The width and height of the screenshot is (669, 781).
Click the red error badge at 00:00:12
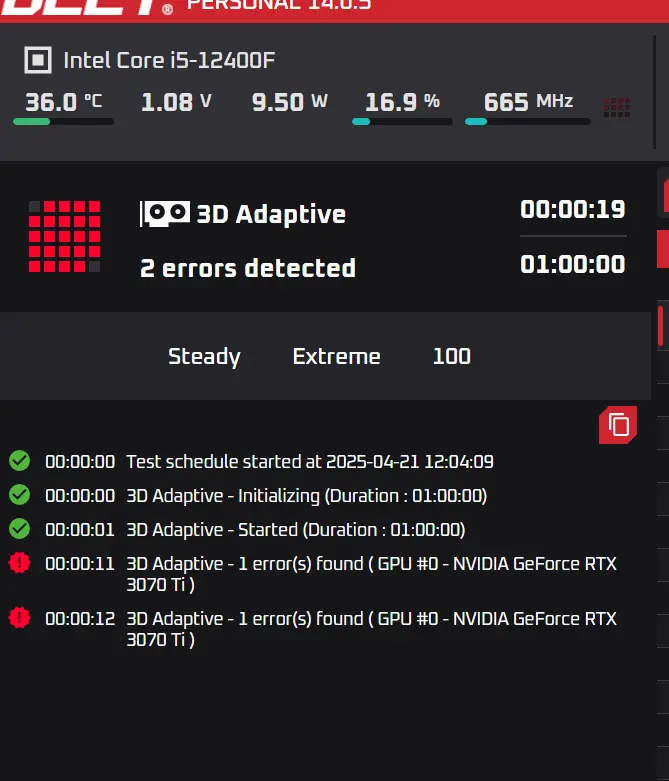coord(19,618)
